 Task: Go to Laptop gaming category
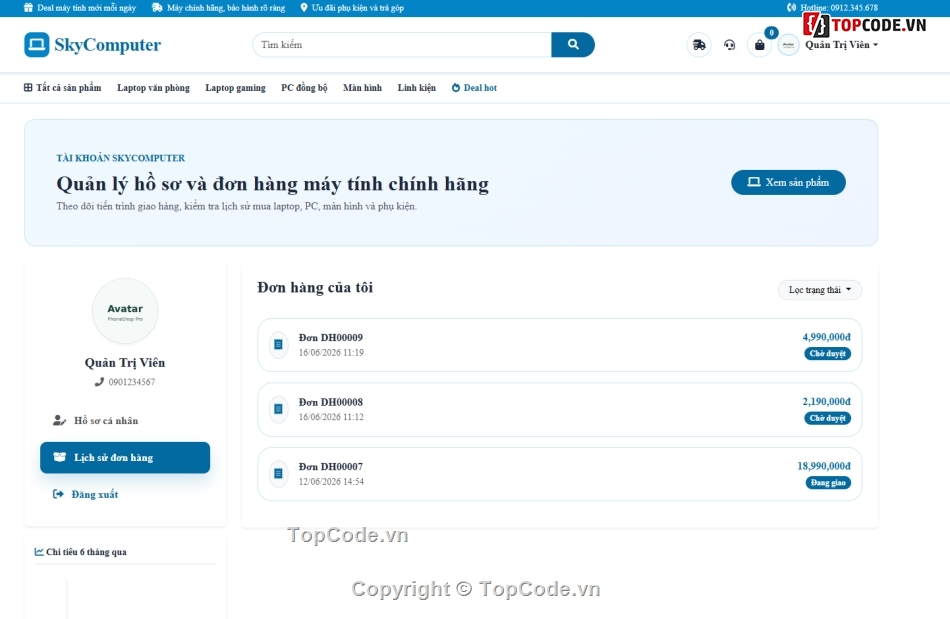tap(235, 88)
